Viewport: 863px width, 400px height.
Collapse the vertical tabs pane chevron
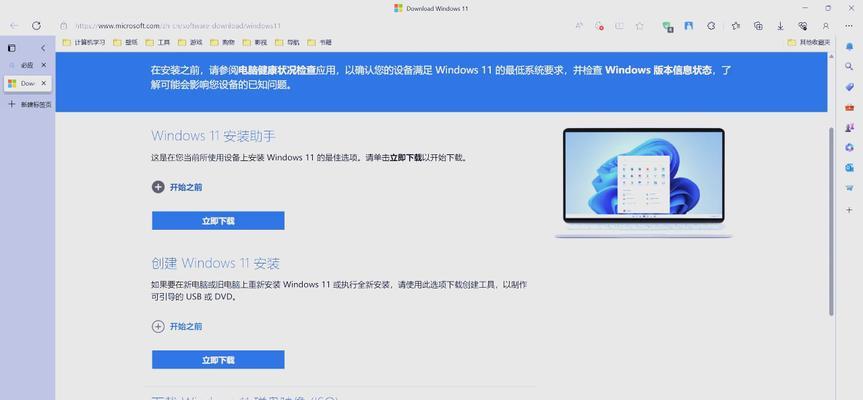coord(43,48)
